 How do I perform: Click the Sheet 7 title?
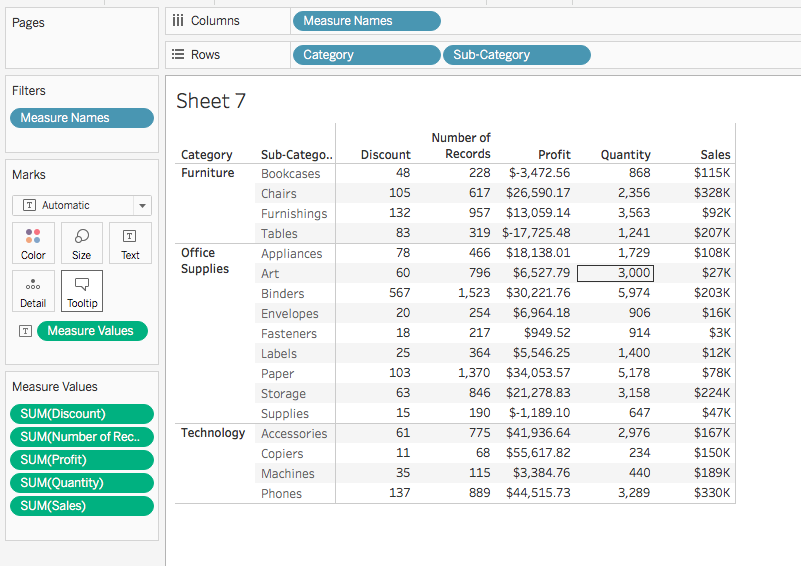(x=211, y=100)
